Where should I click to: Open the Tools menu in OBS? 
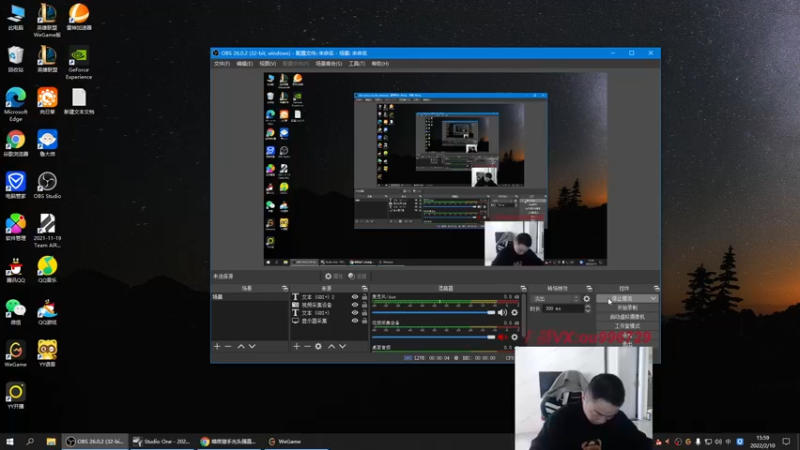coord(357,64)
